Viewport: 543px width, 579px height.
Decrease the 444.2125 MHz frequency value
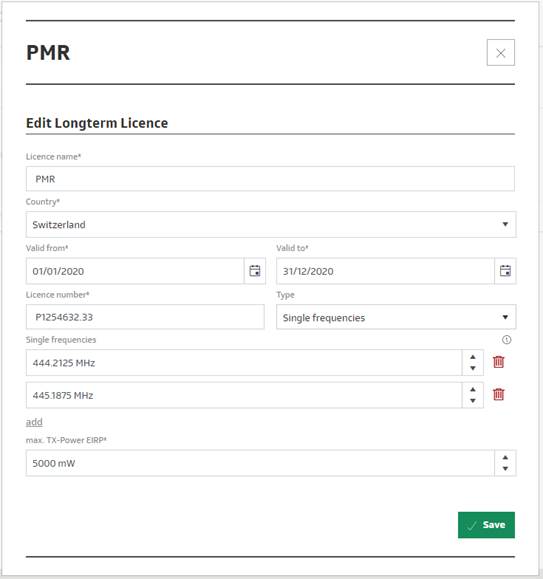pos(472,368)
